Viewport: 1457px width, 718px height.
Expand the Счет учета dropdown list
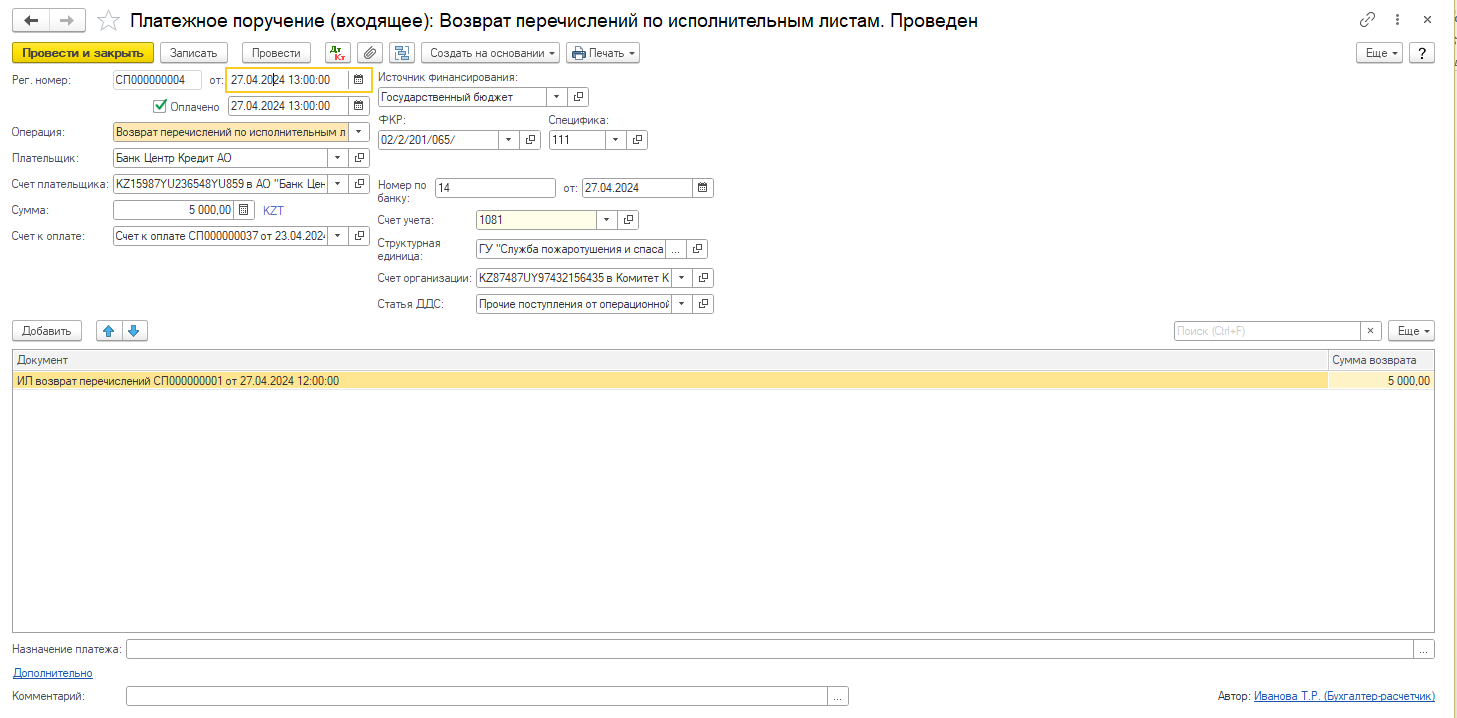click(x=606, y=219)
